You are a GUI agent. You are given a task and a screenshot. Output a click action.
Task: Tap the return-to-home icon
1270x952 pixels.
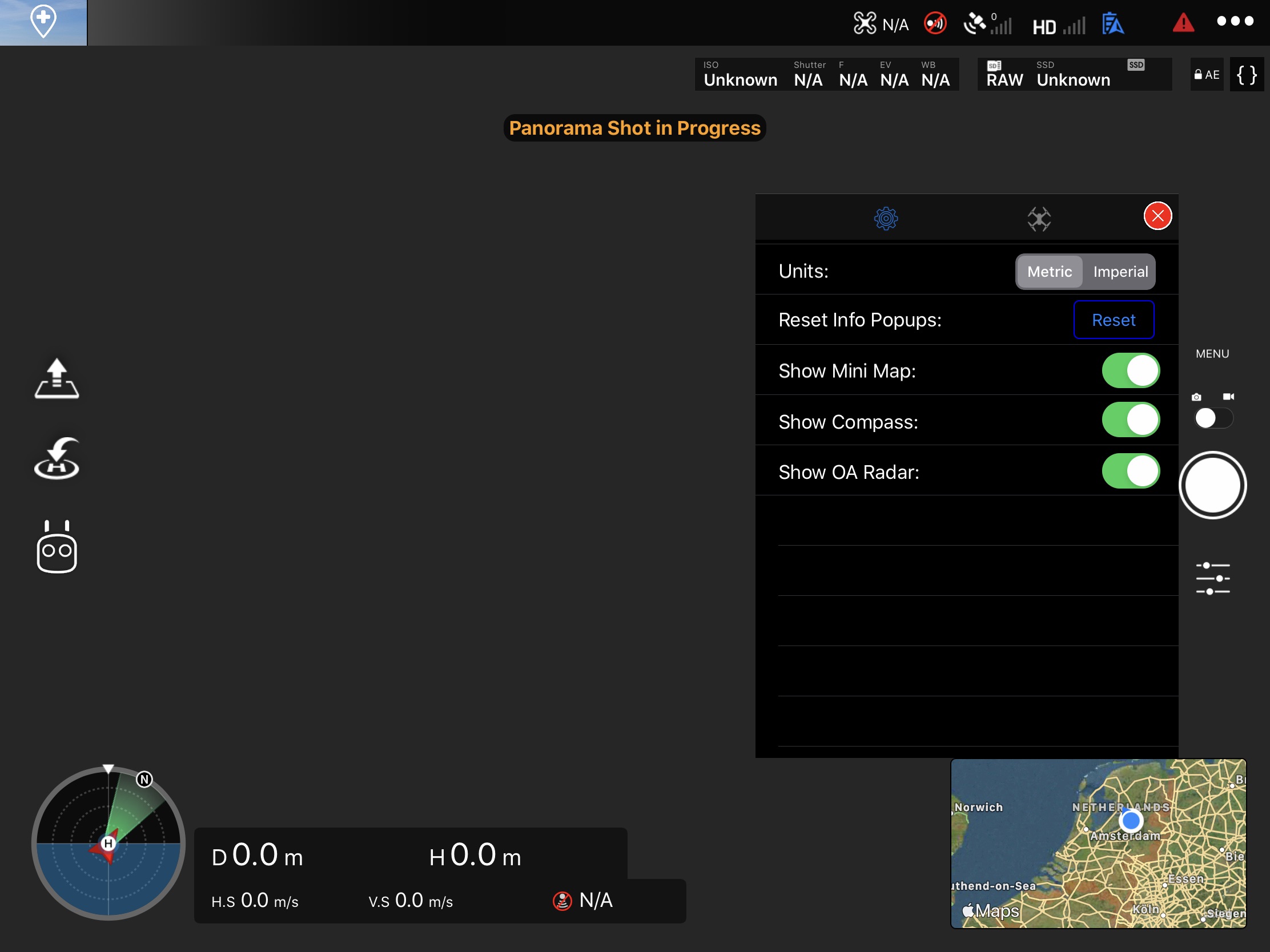(57, 458)
